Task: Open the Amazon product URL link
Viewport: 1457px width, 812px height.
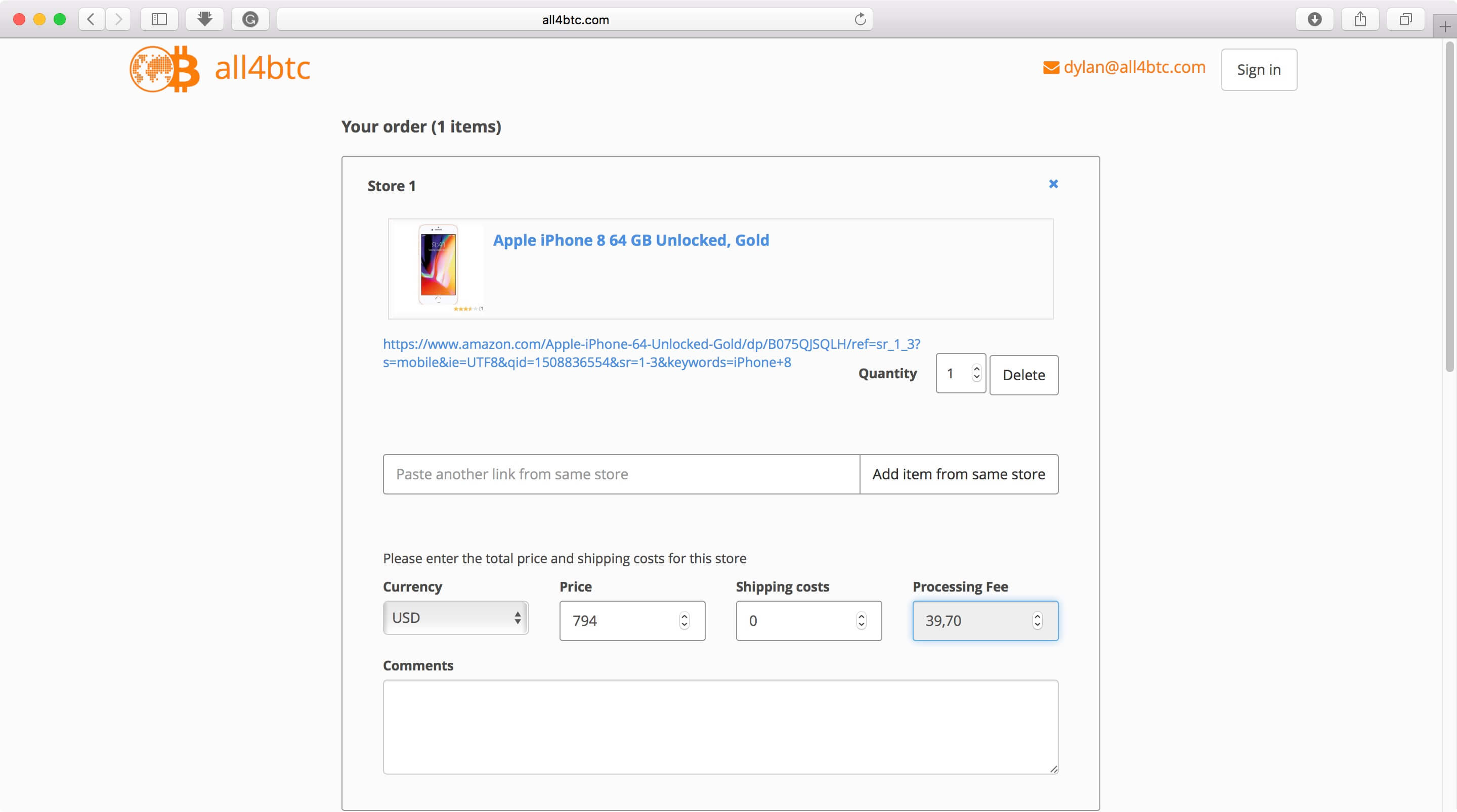Action: [x=652, y=353]
